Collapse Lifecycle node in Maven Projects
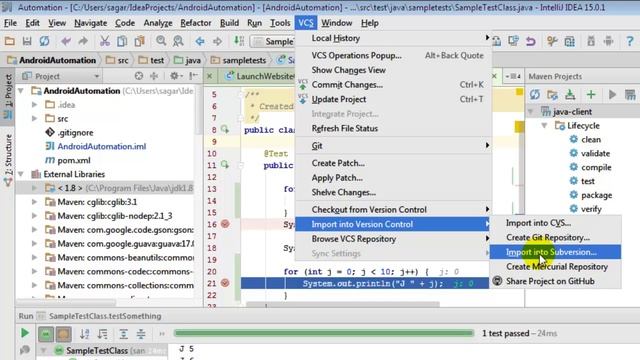 pos(544,126)
